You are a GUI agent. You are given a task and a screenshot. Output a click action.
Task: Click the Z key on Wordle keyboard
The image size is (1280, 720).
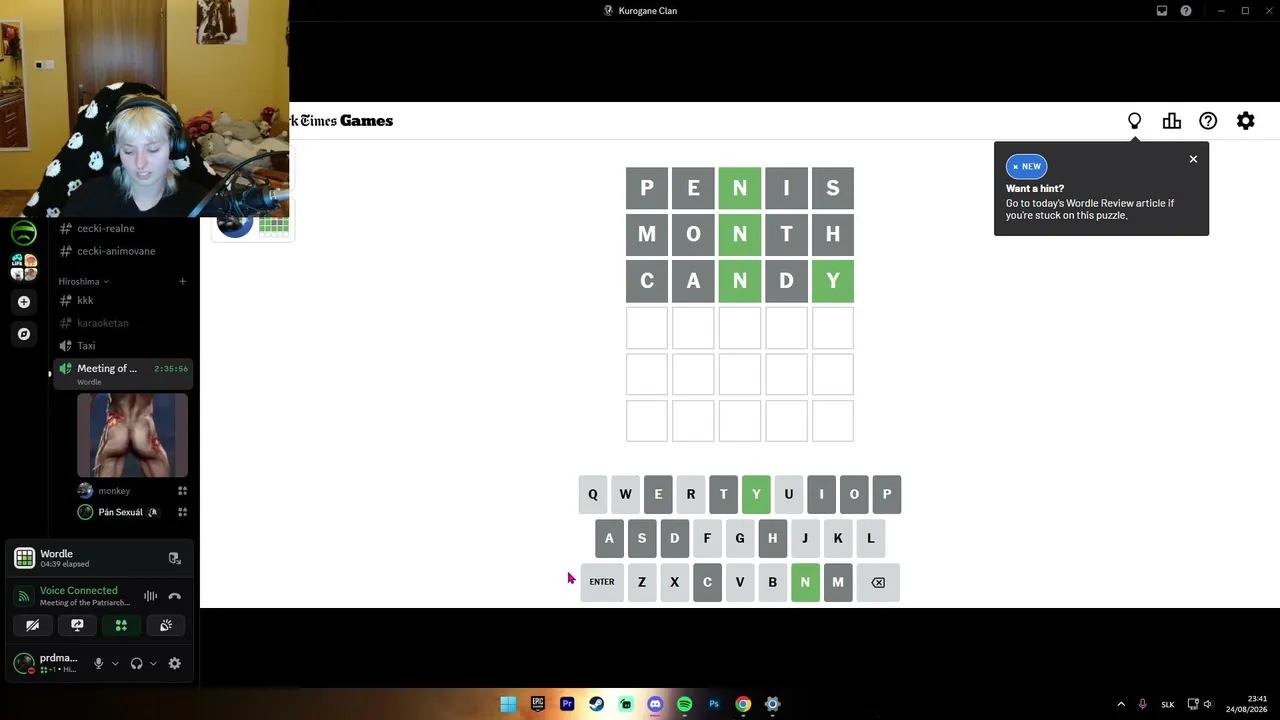(x=642, y=582)
